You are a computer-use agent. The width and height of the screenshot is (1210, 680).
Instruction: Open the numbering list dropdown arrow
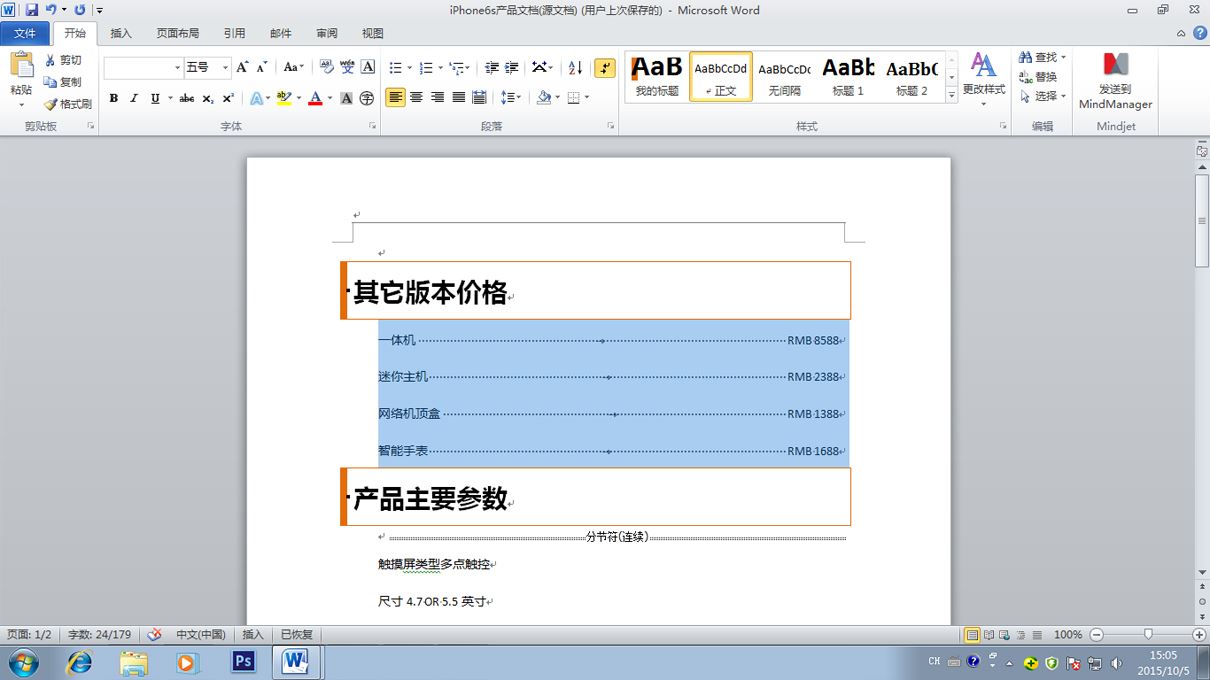[440, 68]
